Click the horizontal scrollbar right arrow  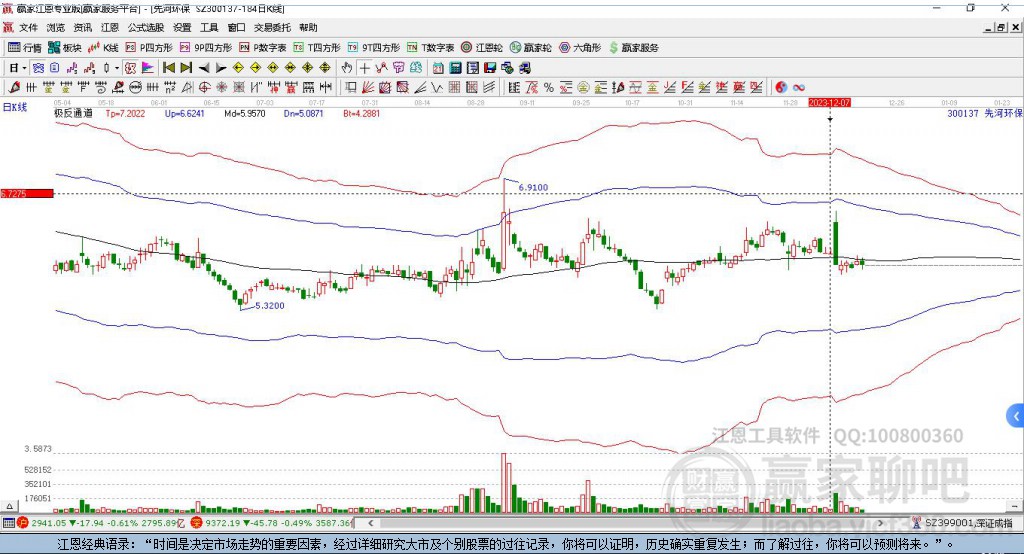pyautogui.click(x=880, y=523)
